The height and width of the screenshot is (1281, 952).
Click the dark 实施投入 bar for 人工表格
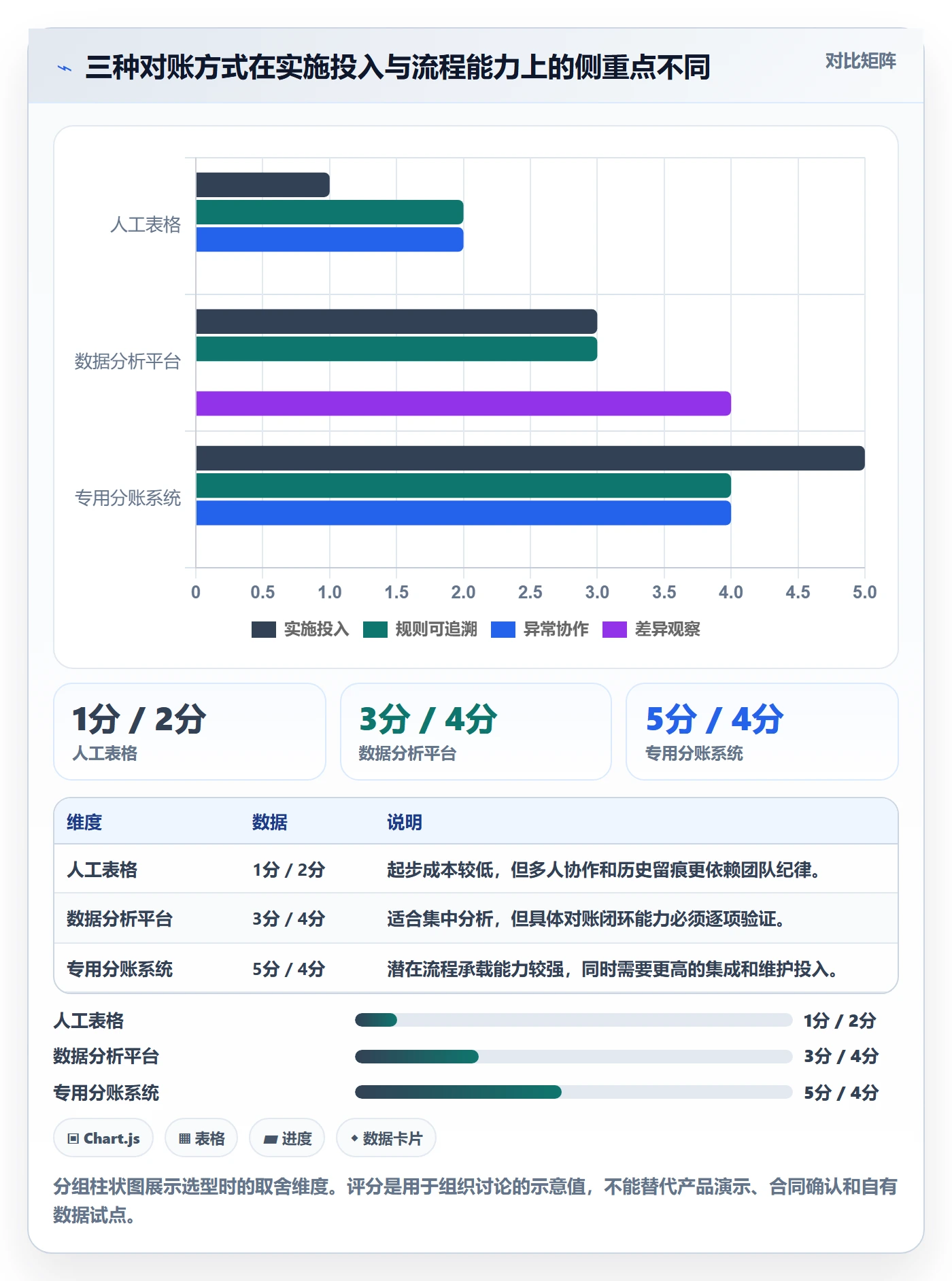point(262,185)
